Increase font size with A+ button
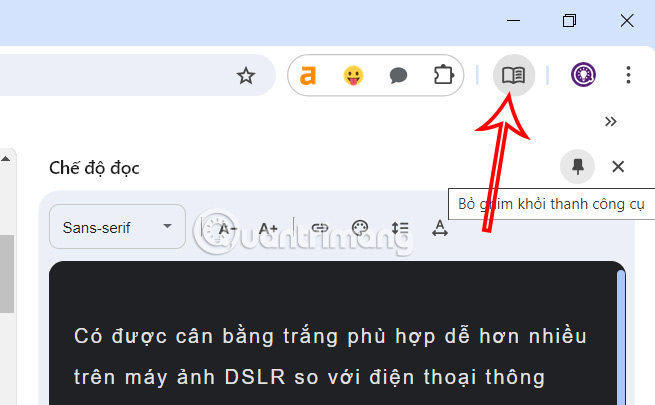The image size is (655, 405). pos(268,228)
